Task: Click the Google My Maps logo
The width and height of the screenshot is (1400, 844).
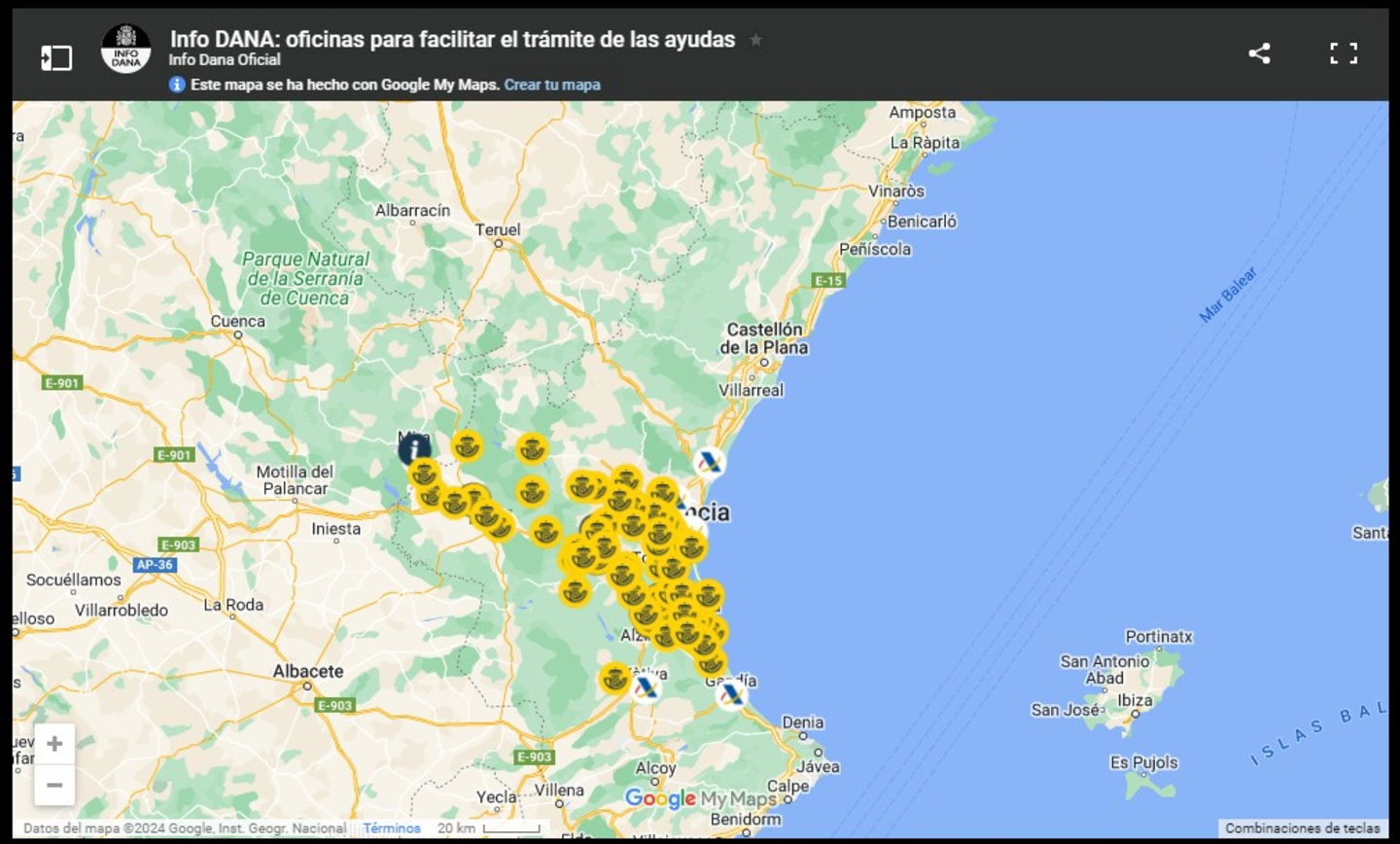Action: click(701, 799)
